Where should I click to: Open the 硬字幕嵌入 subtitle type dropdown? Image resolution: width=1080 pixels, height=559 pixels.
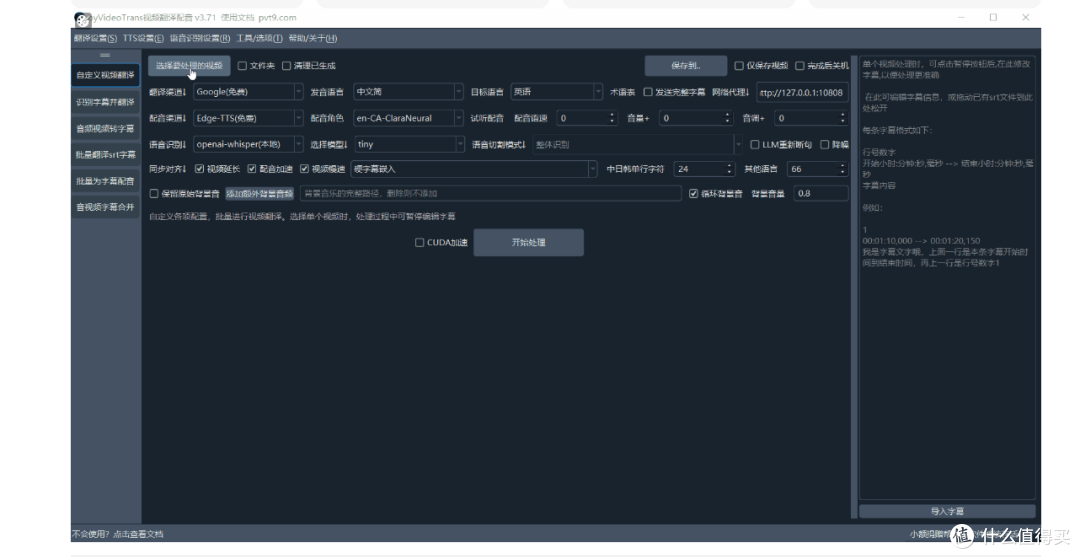(x=474, y=169)
